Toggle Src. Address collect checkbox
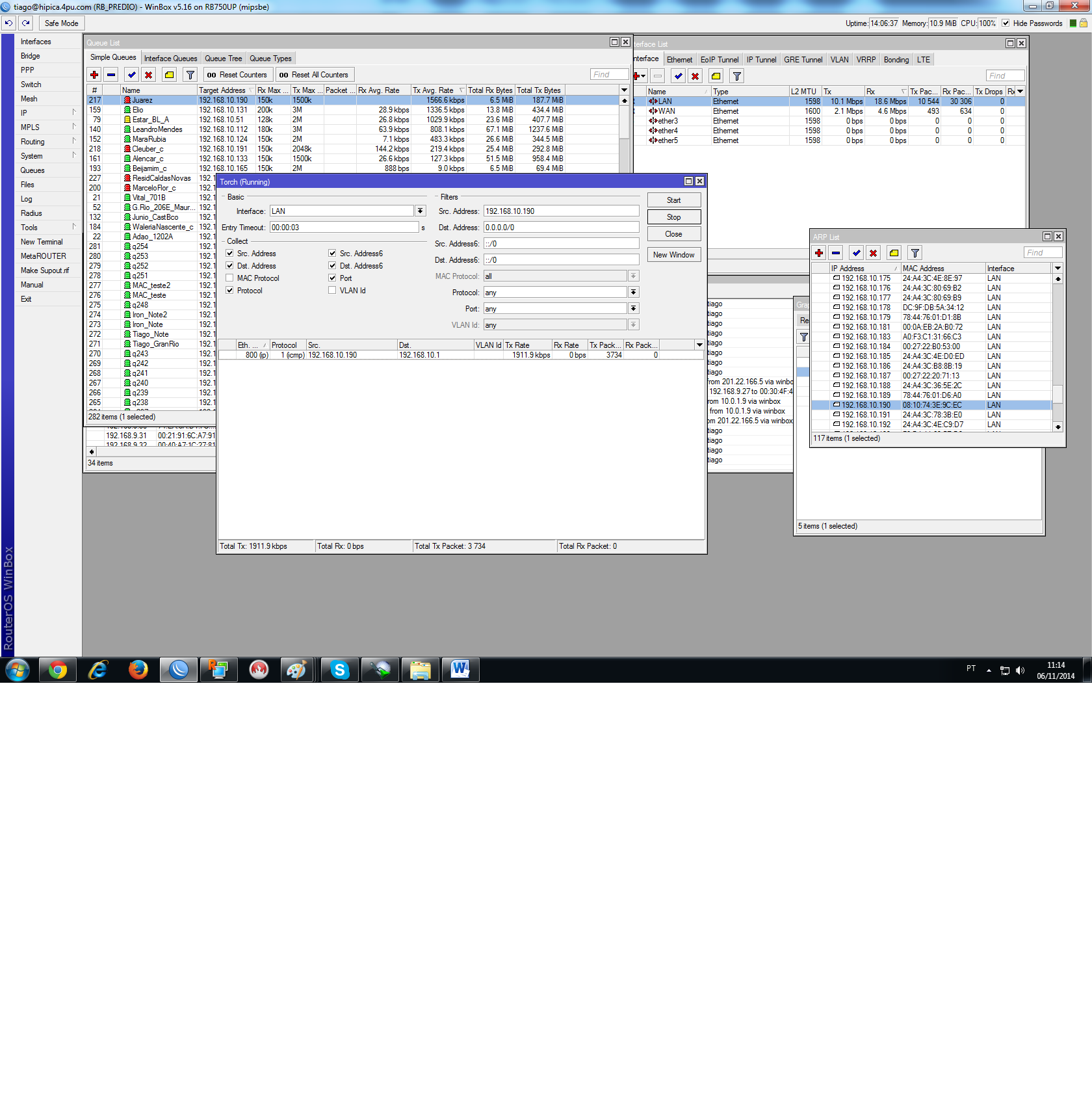The image size is (1092, 1095). click(229, 254)
